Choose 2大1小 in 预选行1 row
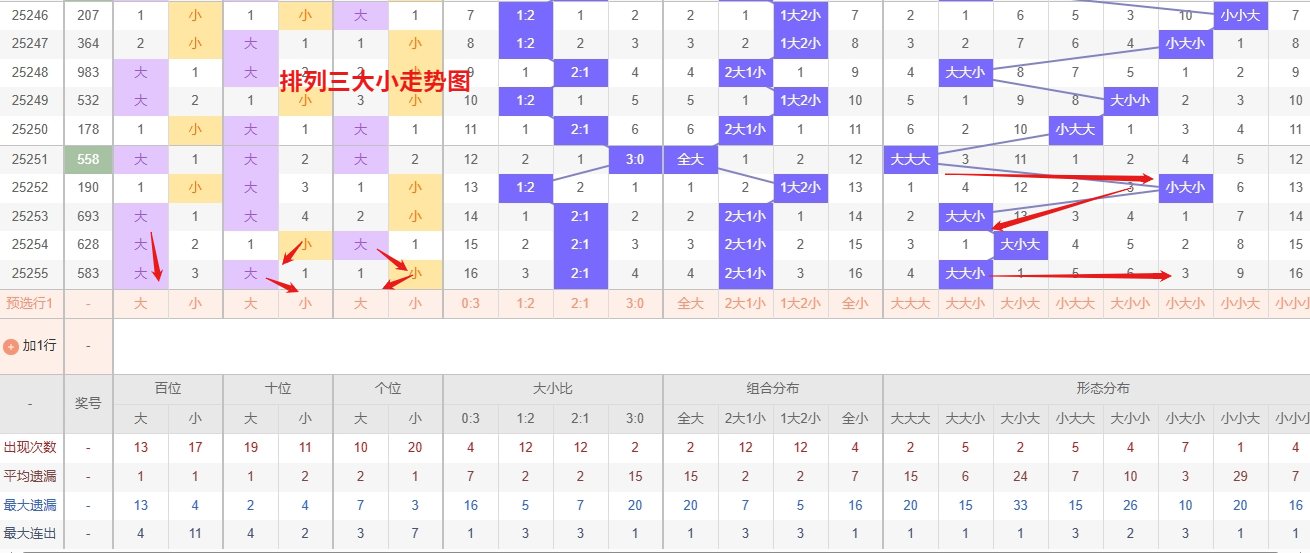 pos(745,303)
